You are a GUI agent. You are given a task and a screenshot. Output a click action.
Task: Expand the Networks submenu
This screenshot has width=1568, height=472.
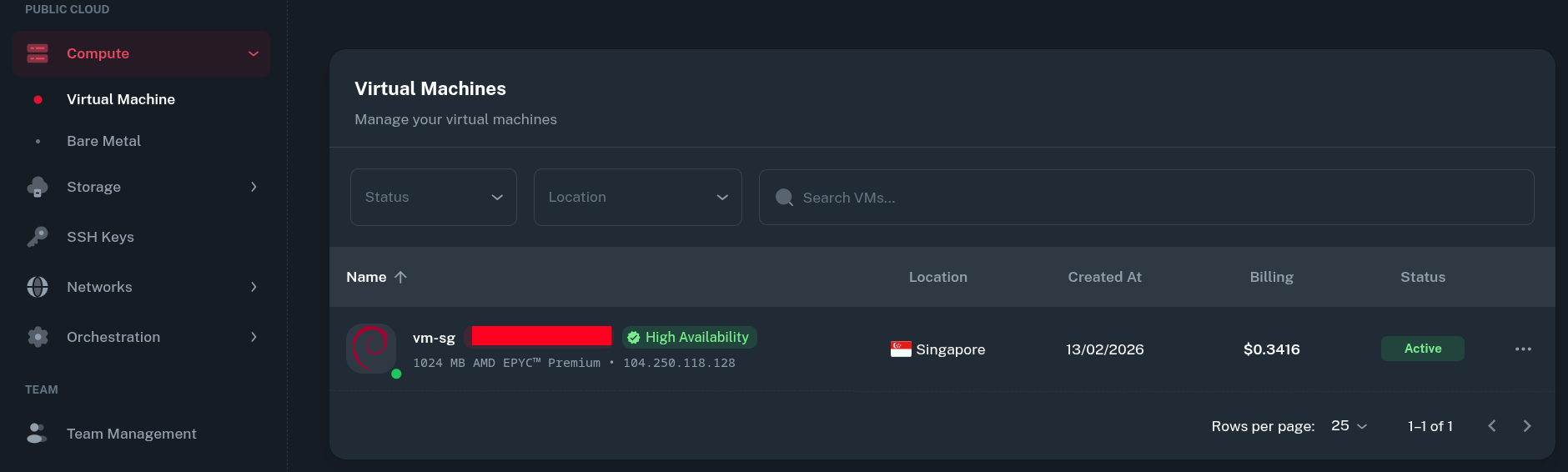click(x=254, y=287)
